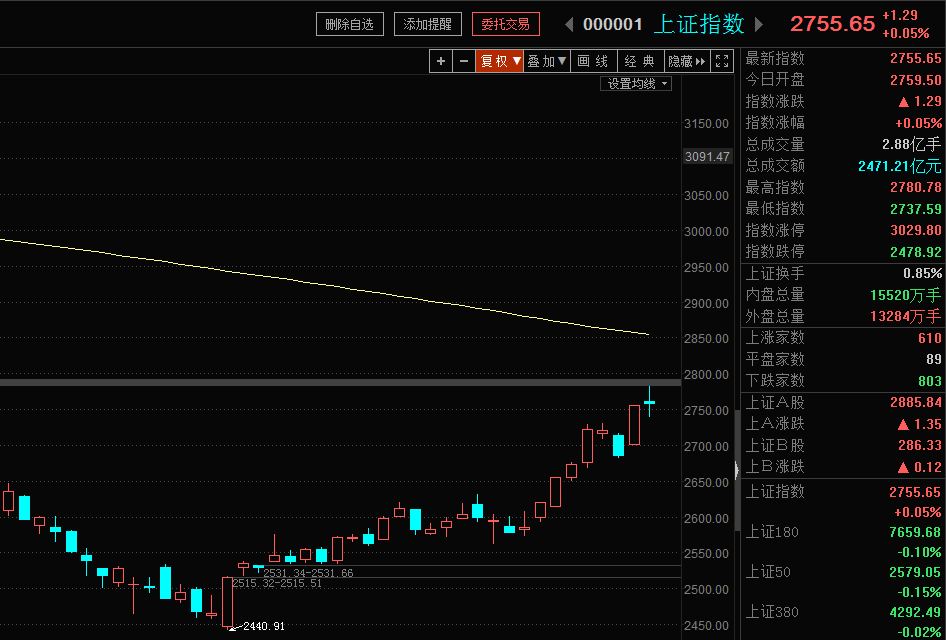Click 总成交量 value 2.88亿手
The height and width of the screenshot is (640, 946).
pyautogui.click(x=910, y=144)
